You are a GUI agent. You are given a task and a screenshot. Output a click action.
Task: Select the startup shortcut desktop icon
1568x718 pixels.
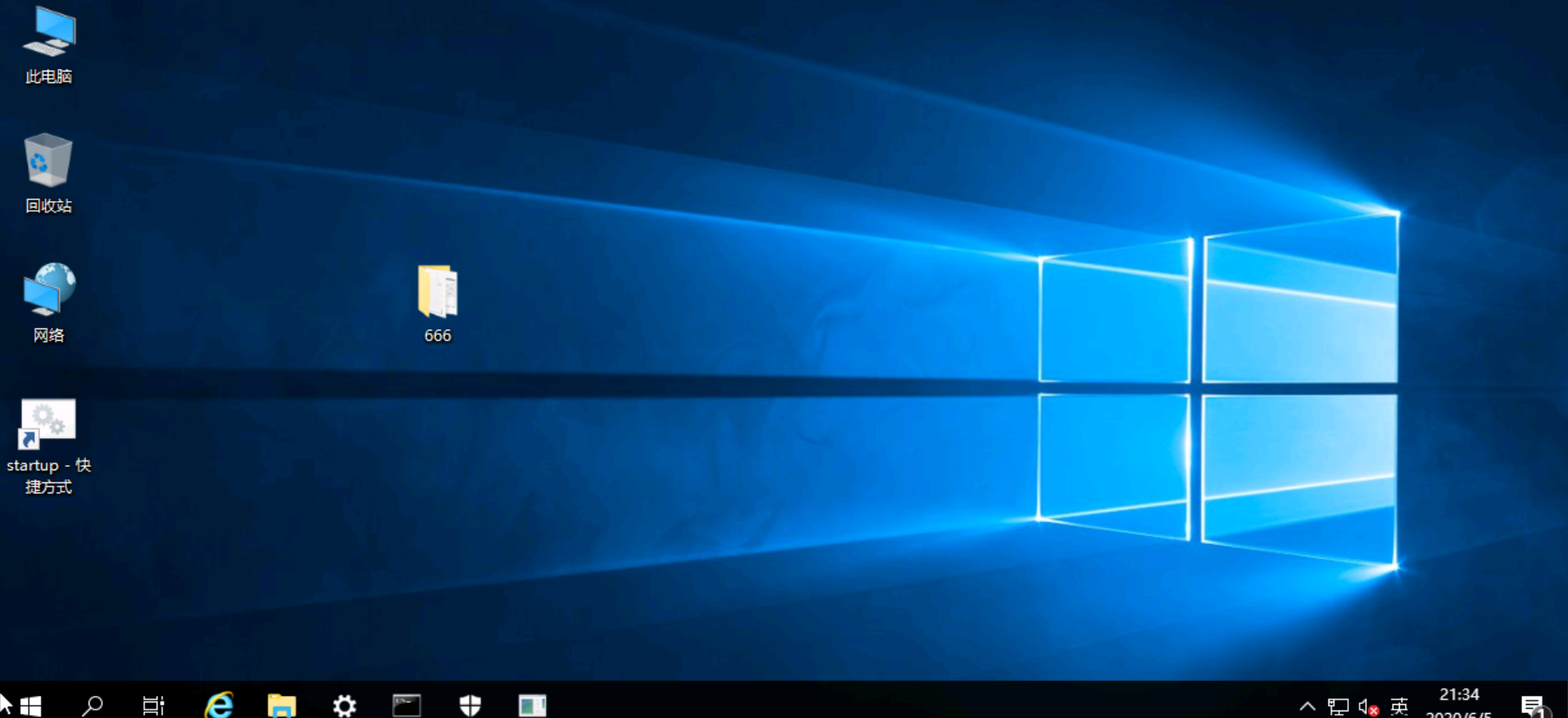tap(48, 447)
